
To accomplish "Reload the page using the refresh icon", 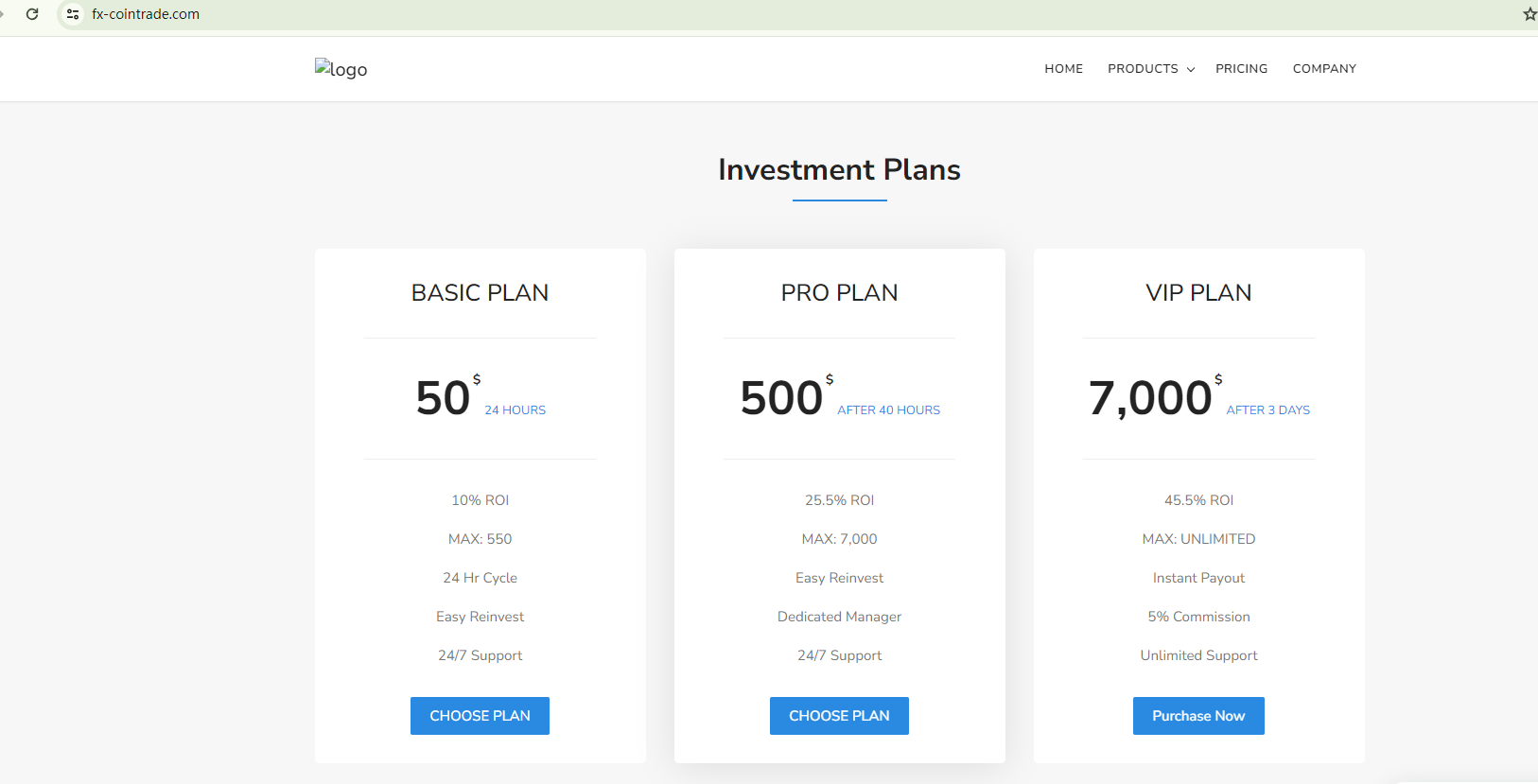I will click(32, 14).
